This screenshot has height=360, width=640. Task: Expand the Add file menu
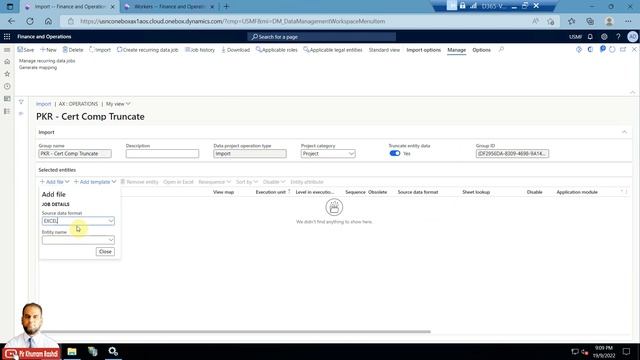coord(54,182)
